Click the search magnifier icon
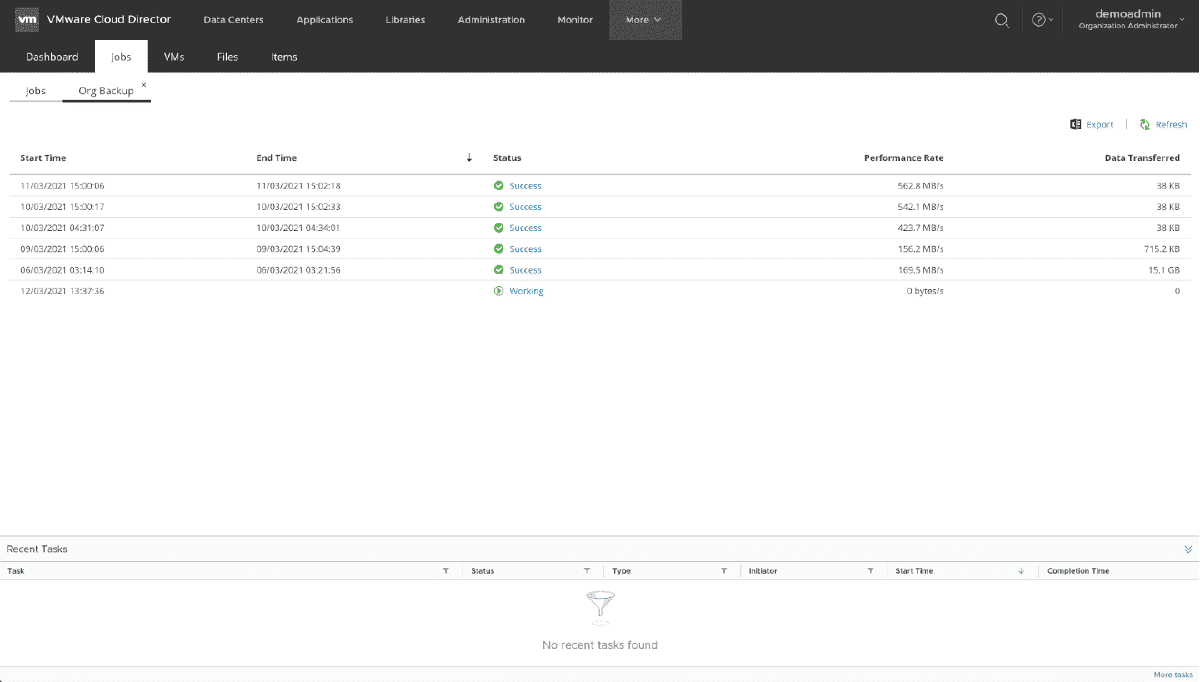This screenshot has height=682, width=1200. [x=1001, y=19]
